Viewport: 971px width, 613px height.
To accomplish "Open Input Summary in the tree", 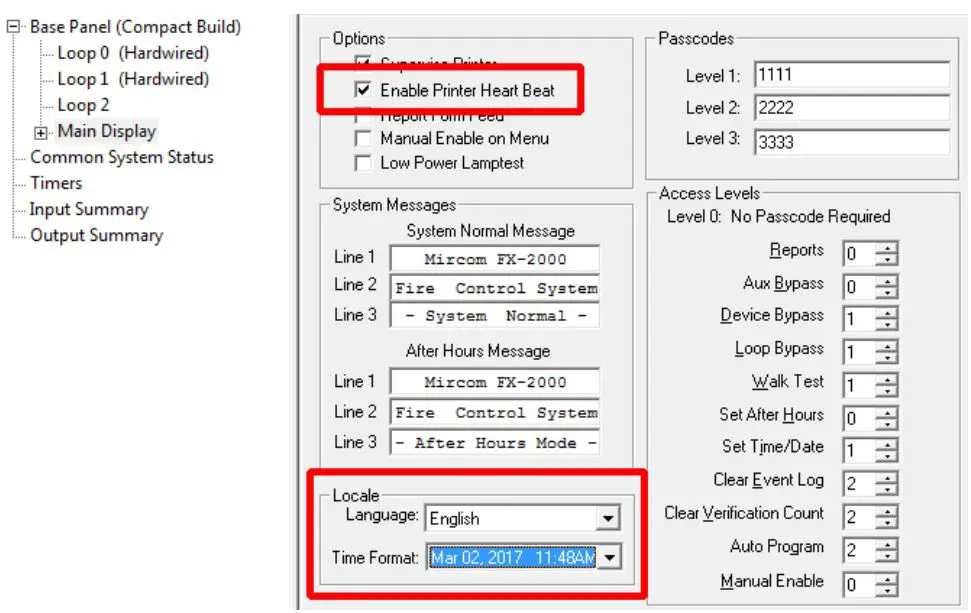I will coord(89,209).
